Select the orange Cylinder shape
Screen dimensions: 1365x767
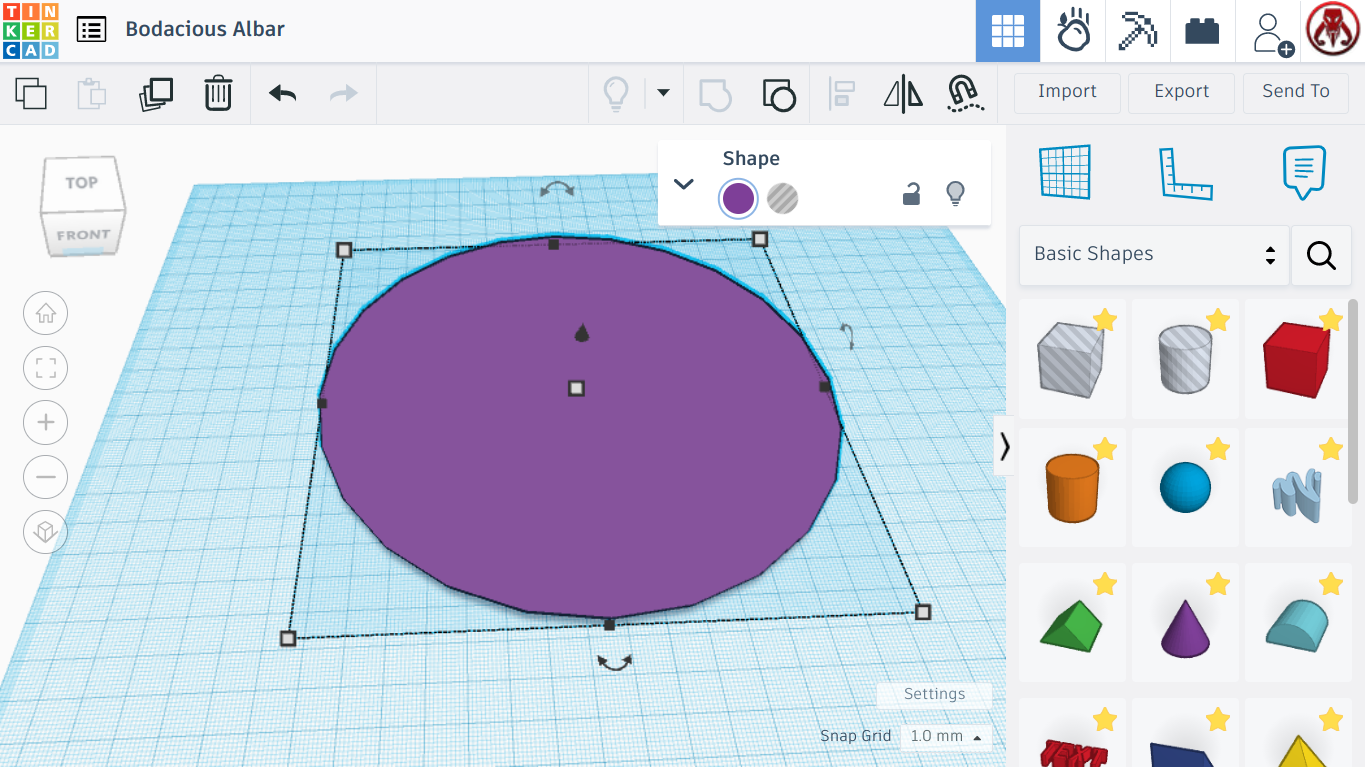click(x=1072, y=488)
